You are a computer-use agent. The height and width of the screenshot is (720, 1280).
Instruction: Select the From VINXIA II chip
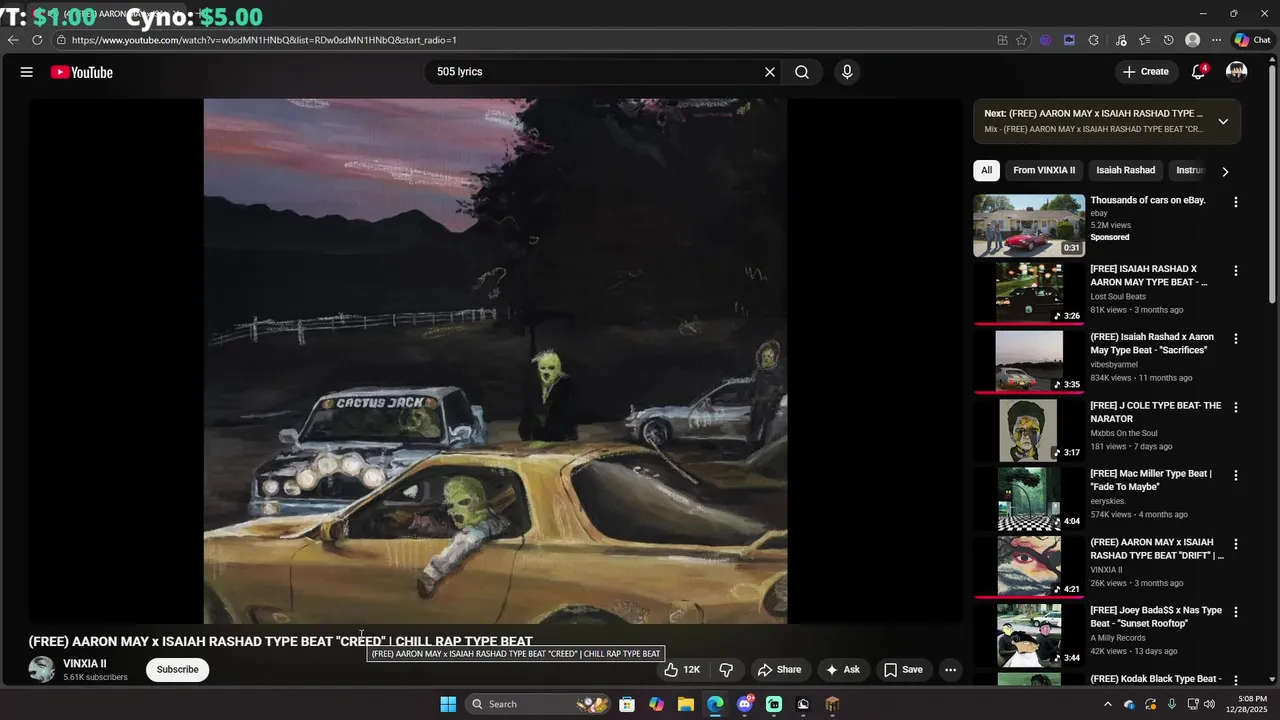pyautogui.click(x=1044, y=170)
